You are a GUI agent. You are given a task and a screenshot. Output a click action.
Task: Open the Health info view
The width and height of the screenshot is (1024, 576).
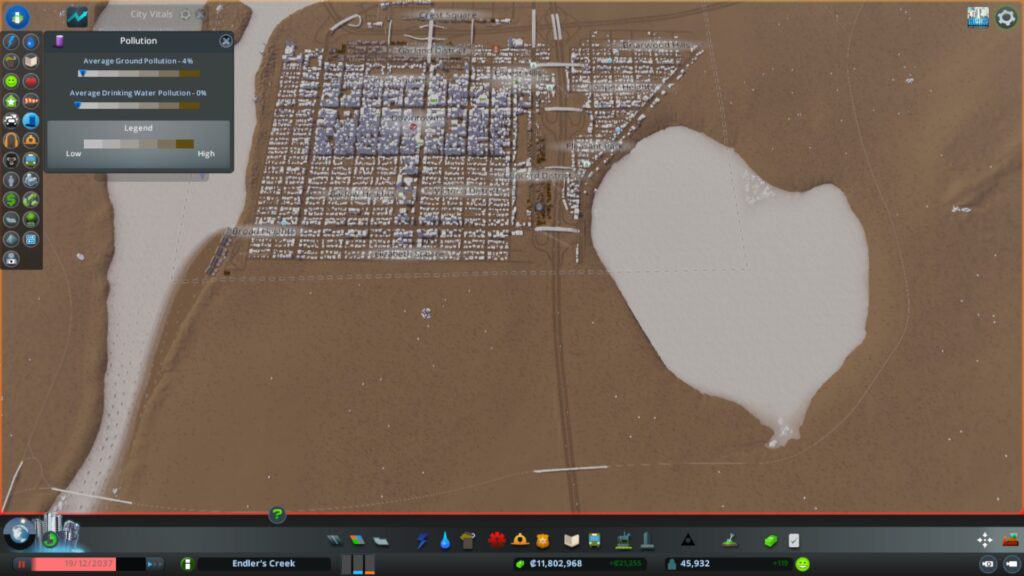[x=31, y=81]
